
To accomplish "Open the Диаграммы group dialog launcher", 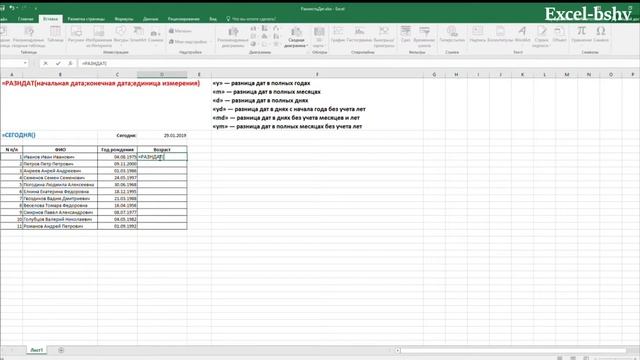I will click(x=307, y=52).
